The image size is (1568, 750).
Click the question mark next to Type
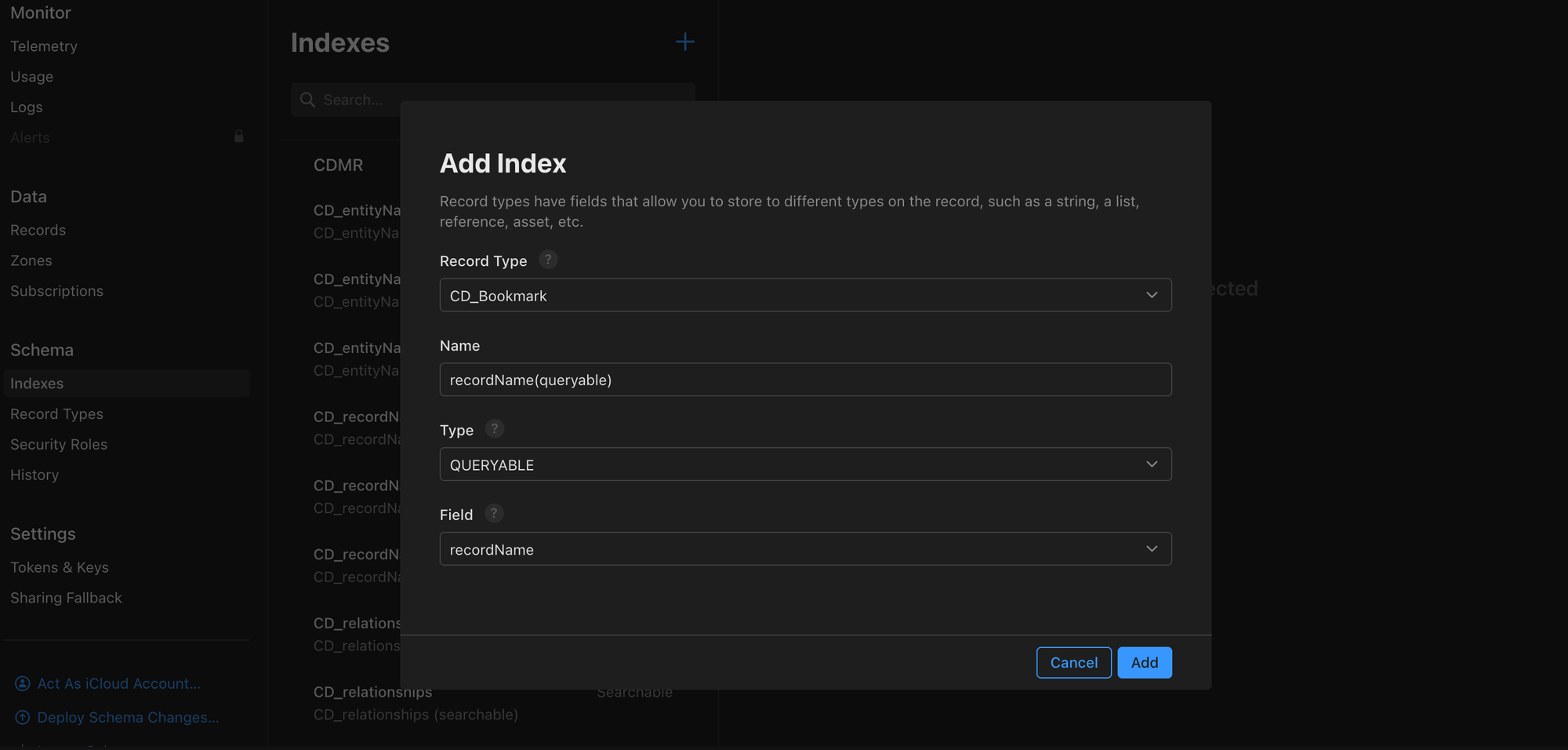pos(494,429)
